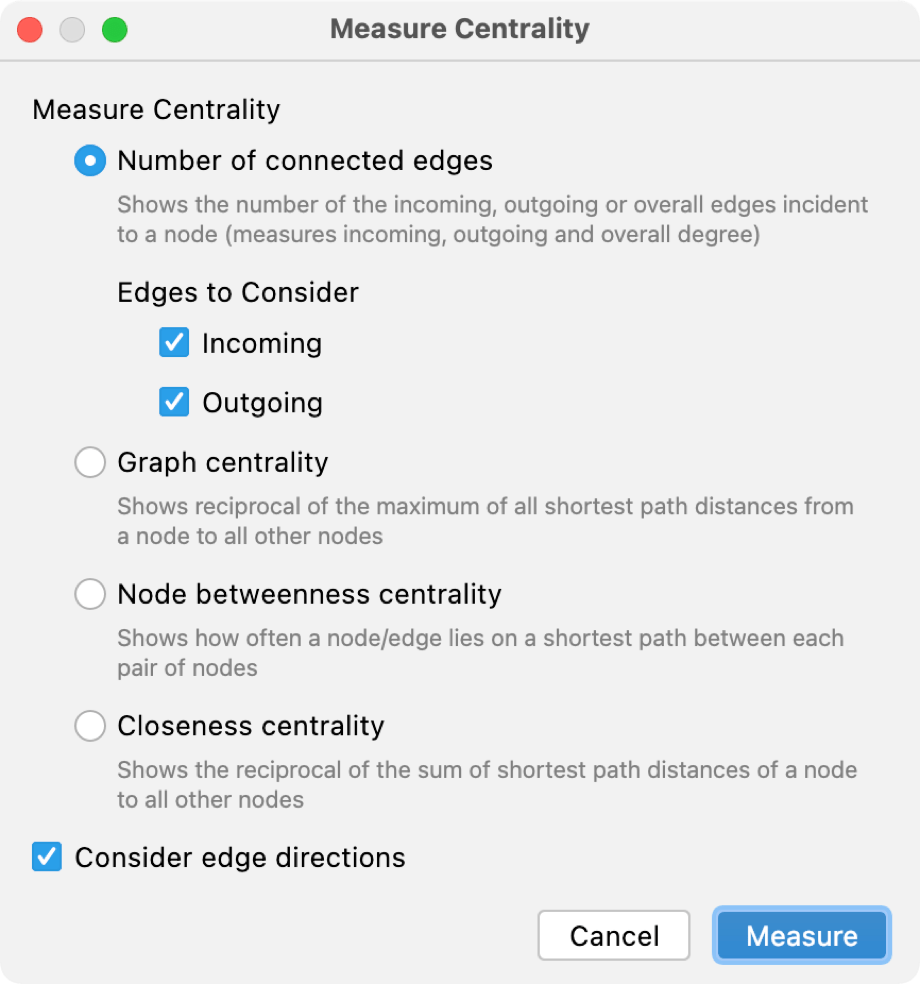The width and height of the screenshot is (920, 984).
Task: Toggle Outgoing by clicking its label text
Action: 263,402
